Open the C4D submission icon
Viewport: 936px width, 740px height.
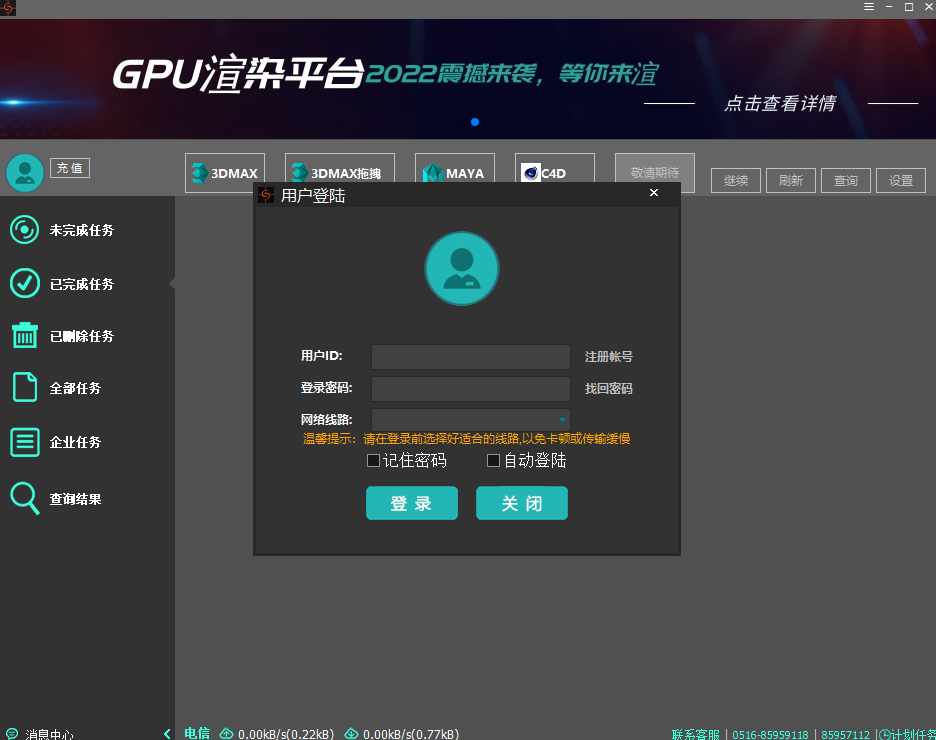tap(531, 173)
